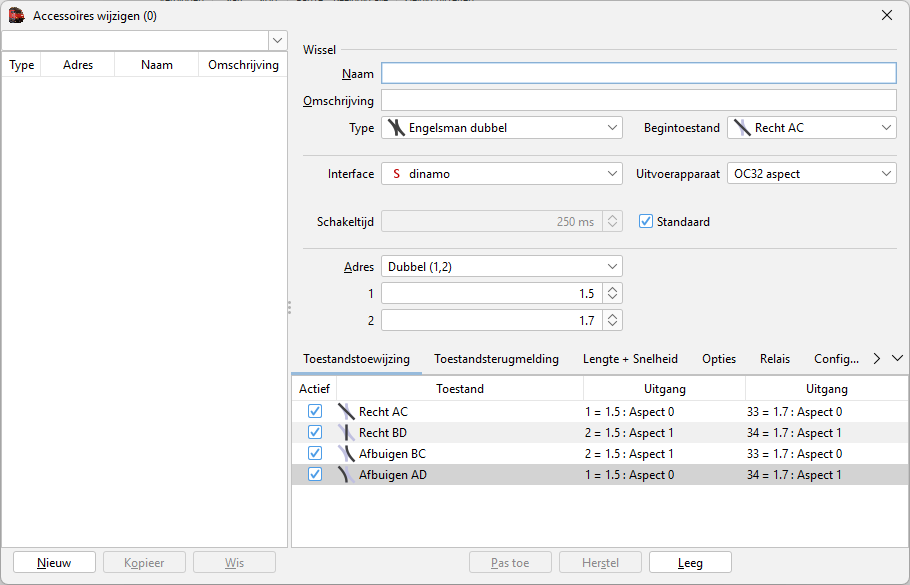Click into the Naam text field
Image resolution: width=910 pixels, height=585 pixels.
638,73
